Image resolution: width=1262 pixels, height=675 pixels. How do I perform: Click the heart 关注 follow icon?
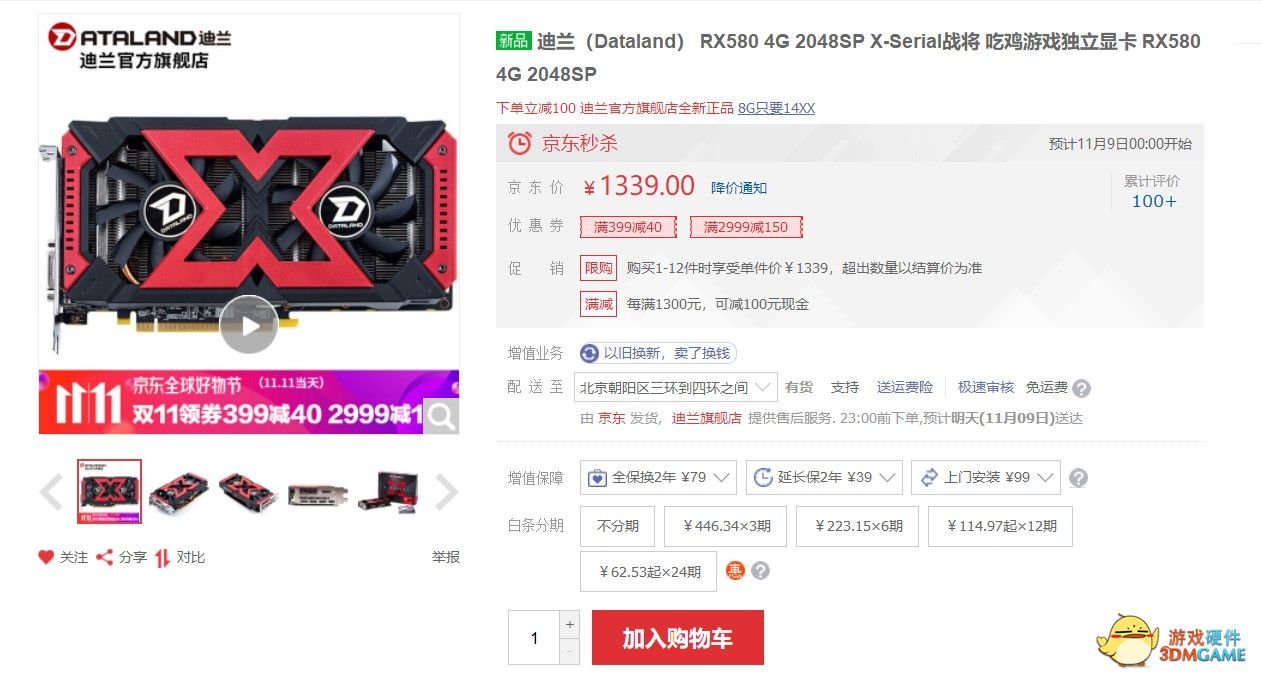46,557
